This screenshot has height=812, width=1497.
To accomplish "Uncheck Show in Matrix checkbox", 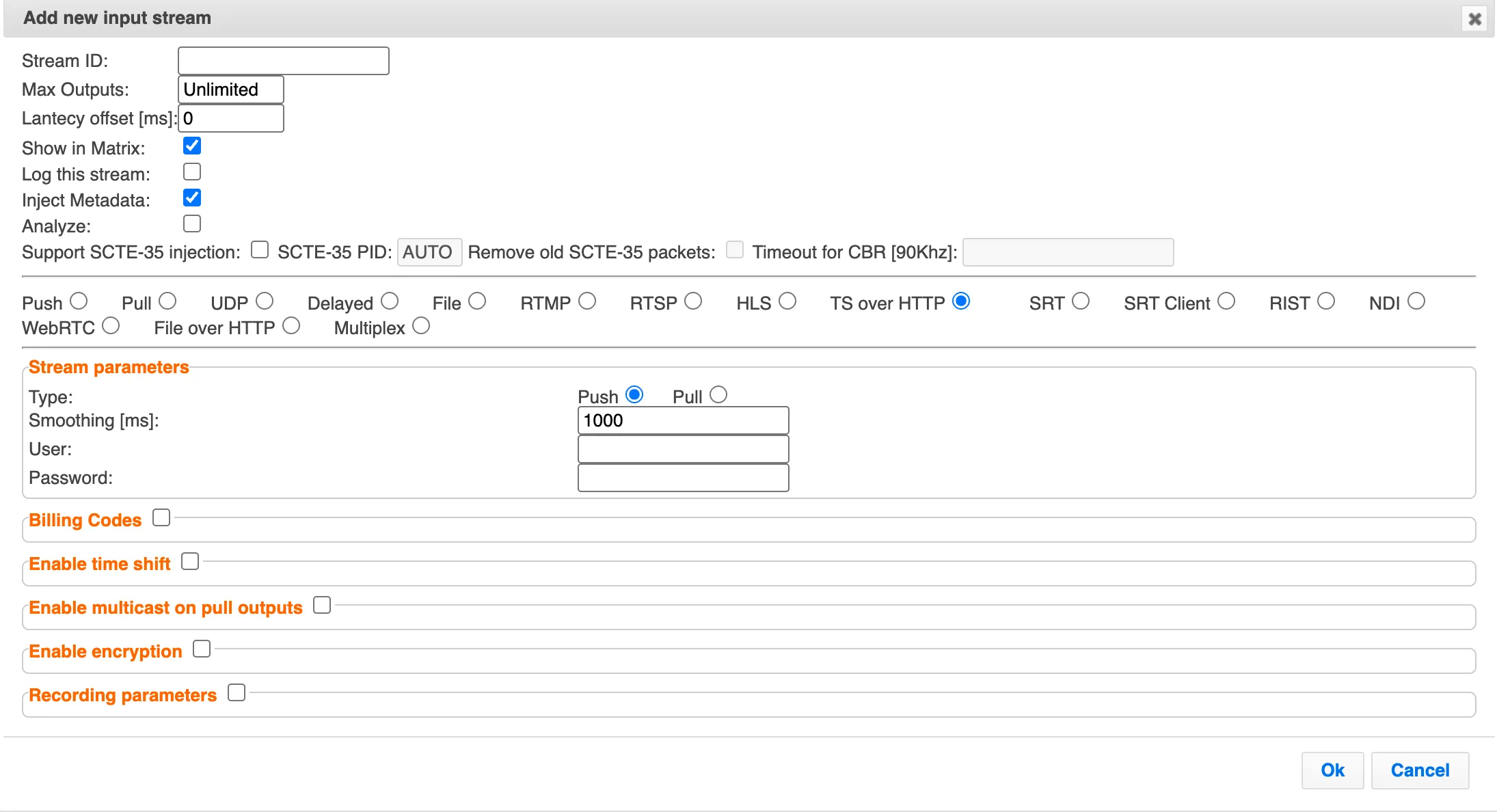I will click(192, 146).
